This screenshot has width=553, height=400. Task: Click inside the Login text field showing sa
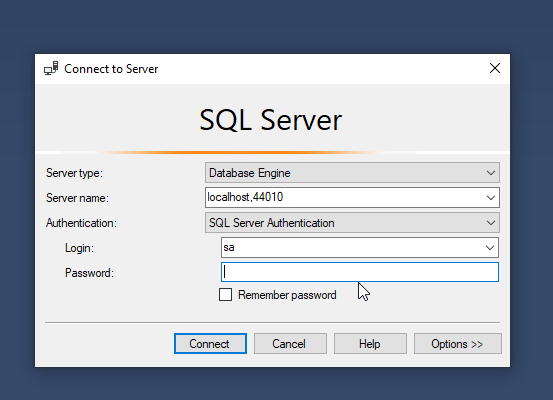click(352, 248)
